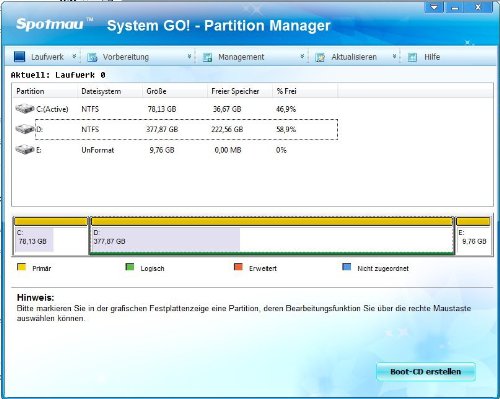Expand the Management dropdown arrow
Viewport: 500px width, 399px height.
[x=302, y=57]
